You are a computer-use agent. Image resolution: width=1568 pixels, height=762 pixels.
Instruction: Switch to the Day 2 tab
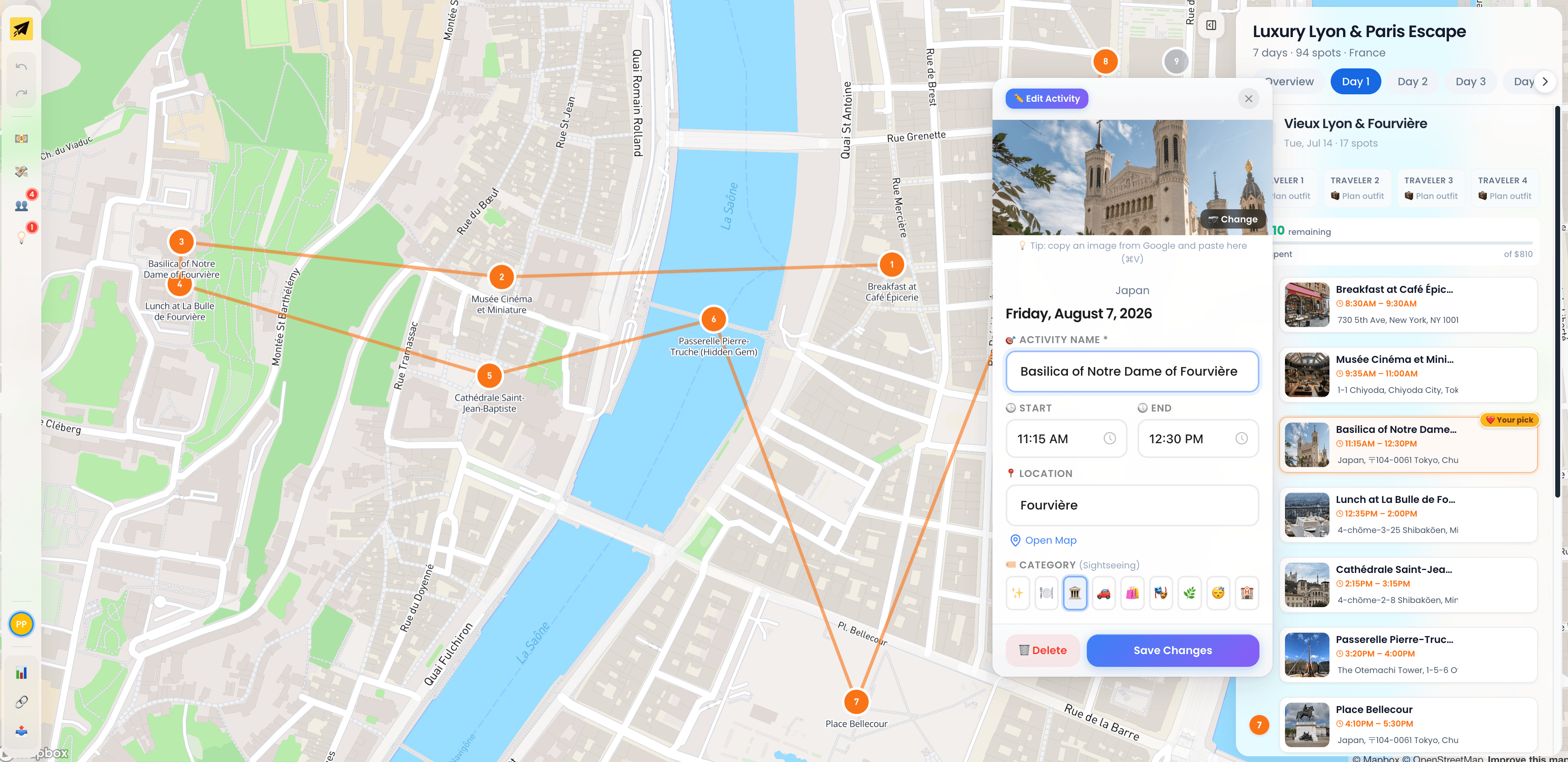[x=1412, y=82]
